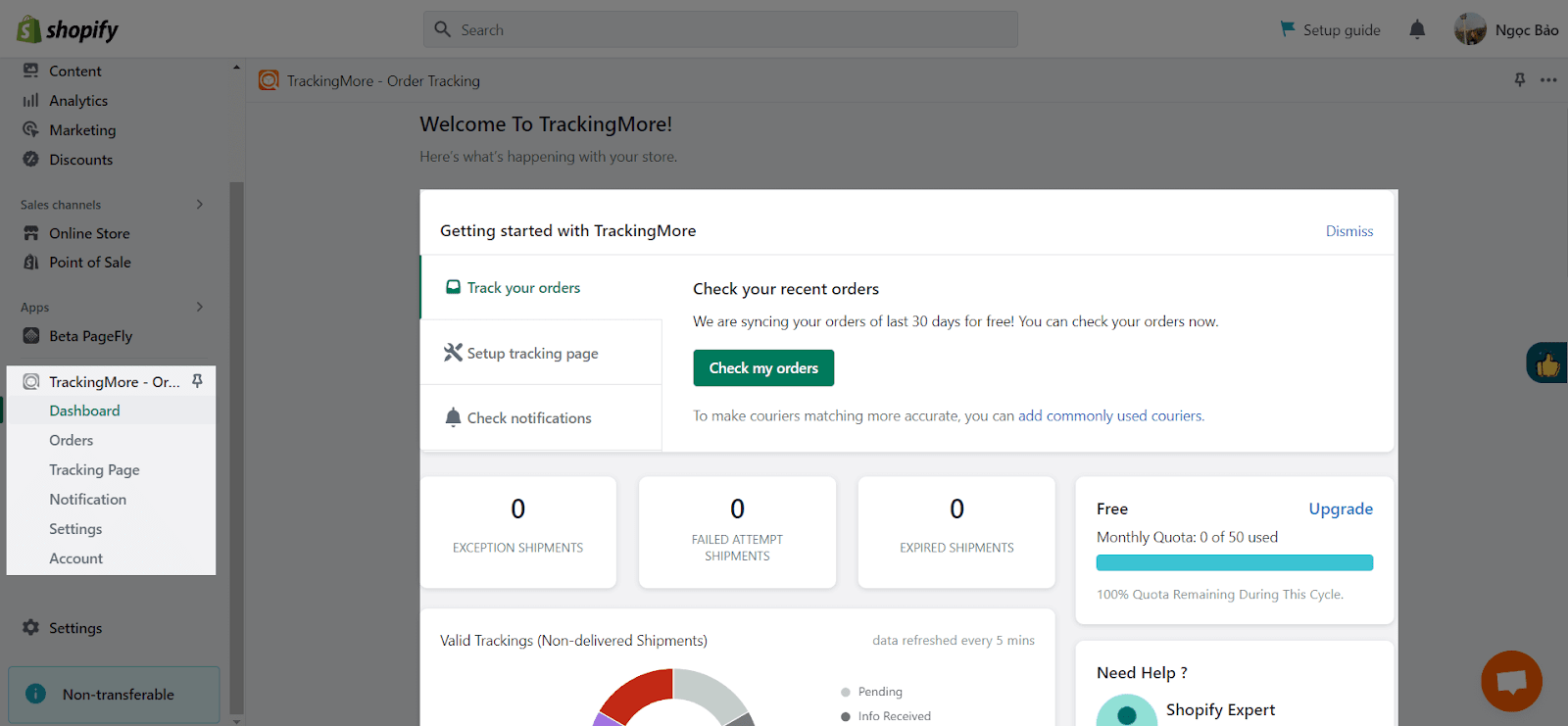Open the notifications bell icon
The height and width of the screenshot is (726, 1568).
coord(1417,29)
